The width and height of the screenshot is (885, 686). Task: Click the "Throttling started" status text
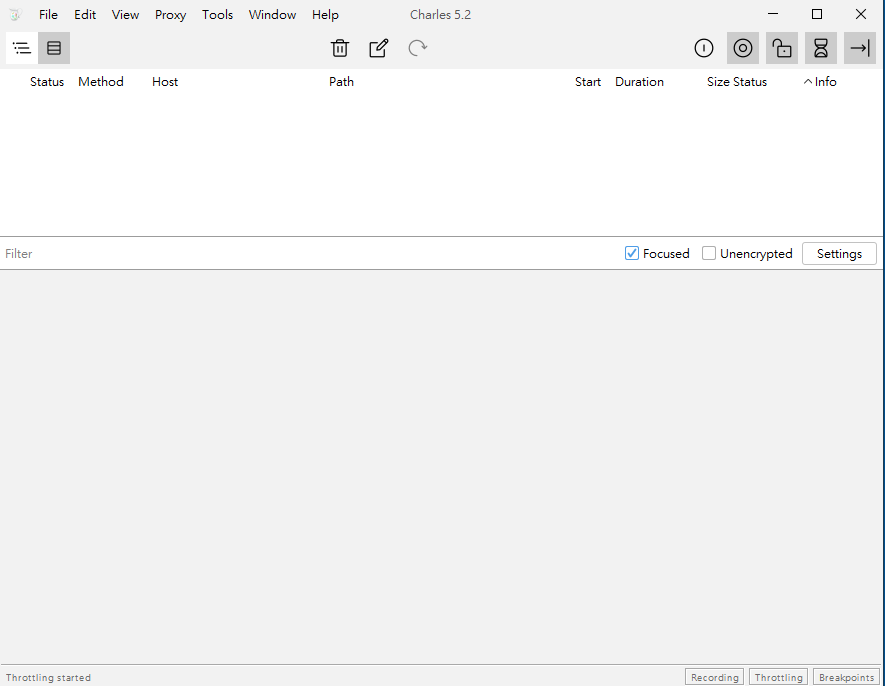pyautogui.click(x=48, y=677)
